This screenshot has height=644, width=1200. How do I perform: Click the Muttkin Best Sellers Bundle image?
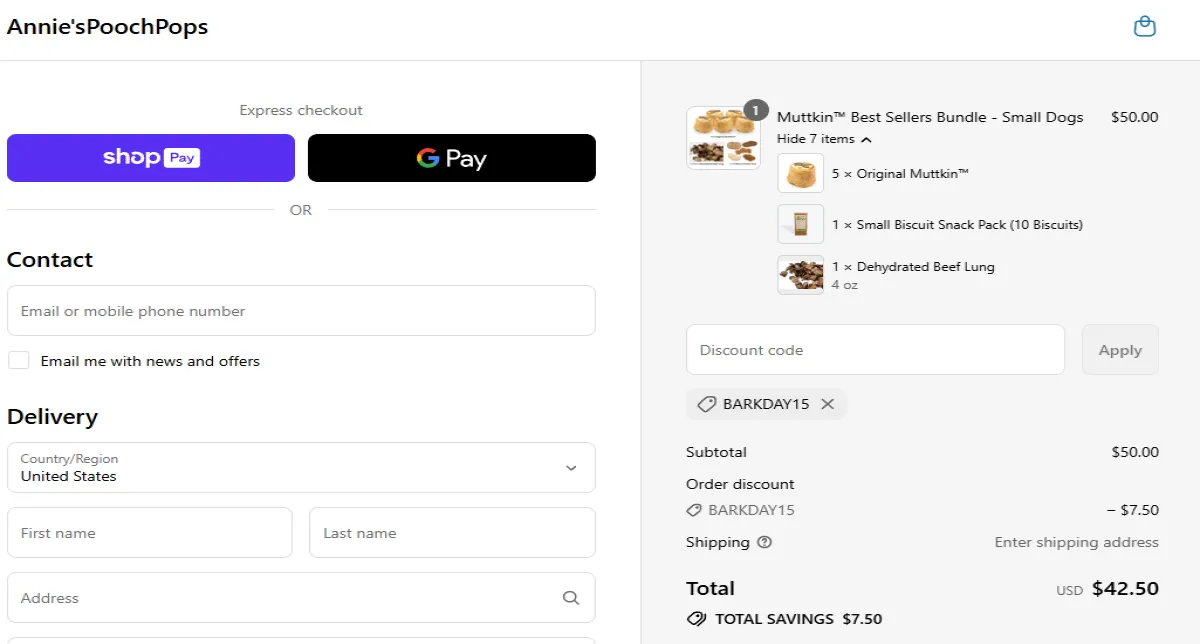coord(723,137)
